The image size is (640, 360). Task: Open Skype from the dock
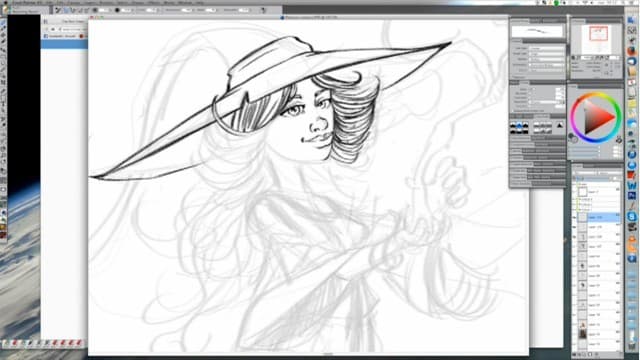632,217
